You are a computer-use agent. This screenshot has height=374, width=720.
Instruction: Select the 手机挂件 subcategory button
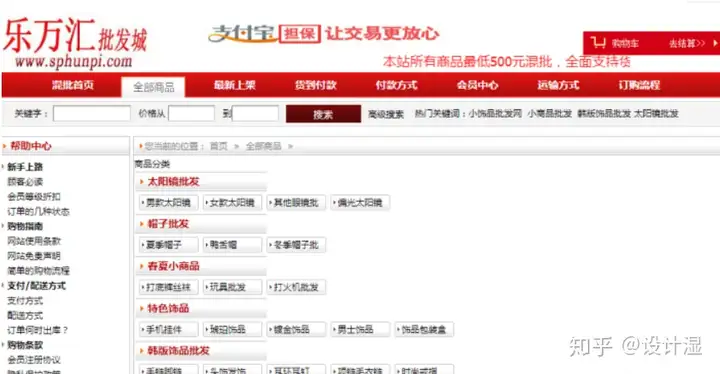point(169,329)
